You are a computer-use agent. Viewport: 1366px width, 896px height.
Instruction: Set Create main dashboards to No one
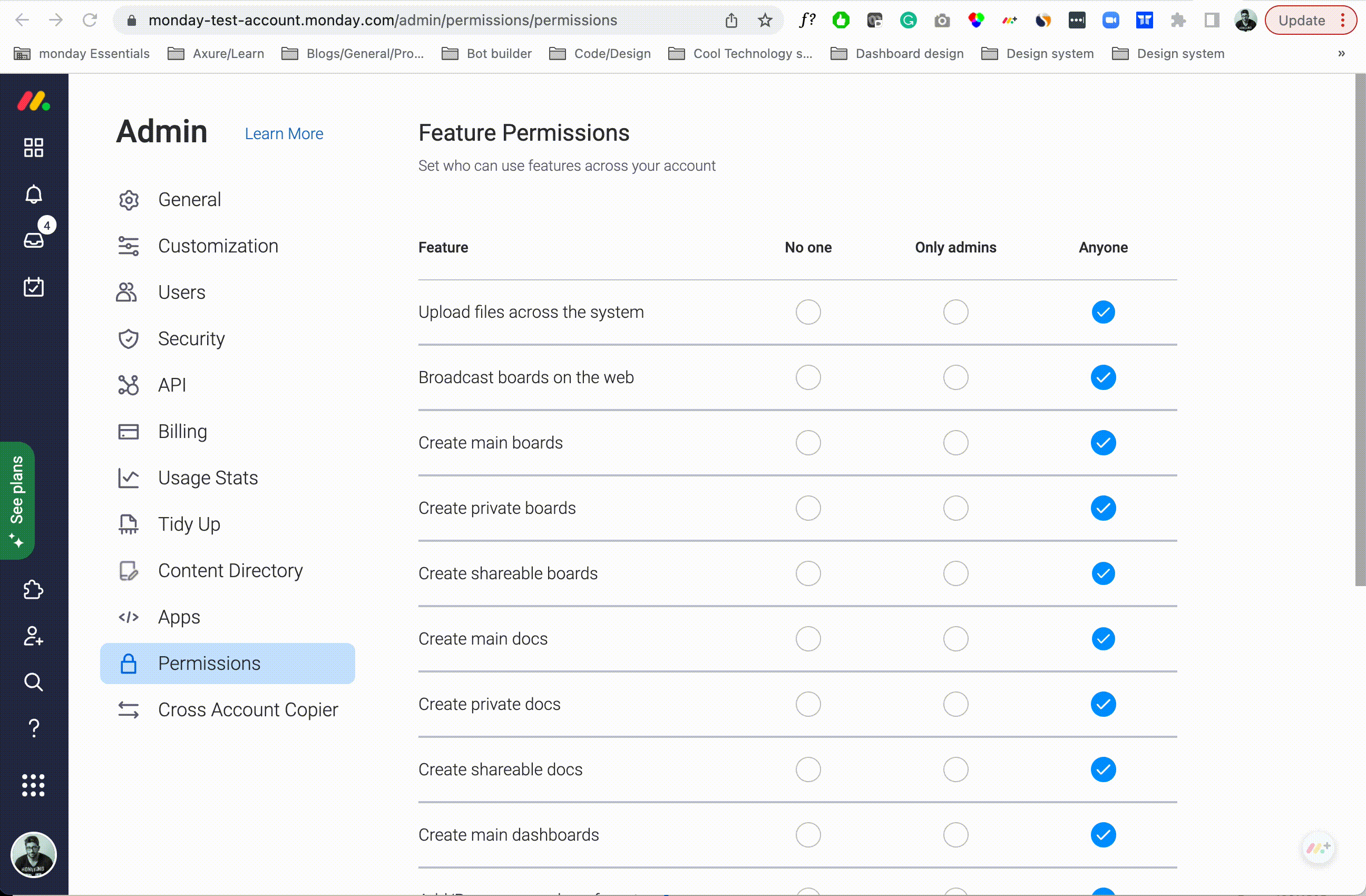coord(808,834)
